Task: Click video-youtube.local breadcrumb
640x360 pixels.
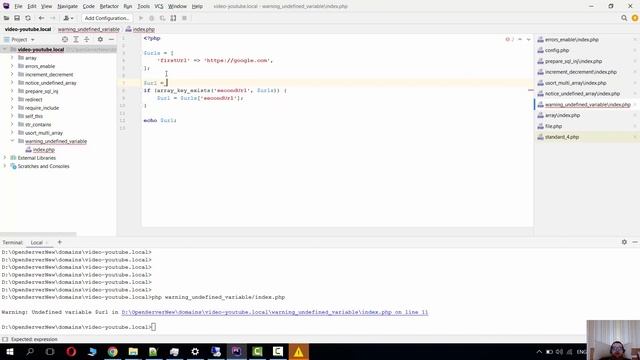Action: (x=28, y=29)
